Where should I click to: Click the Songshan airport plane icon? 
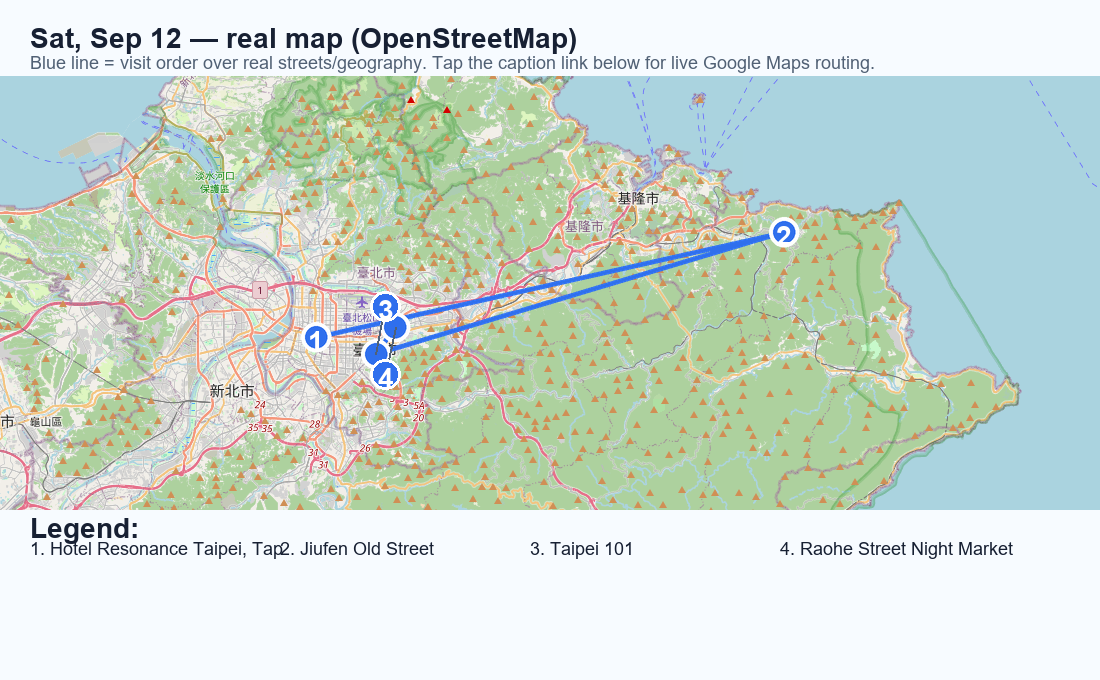[x=361, y=302]
